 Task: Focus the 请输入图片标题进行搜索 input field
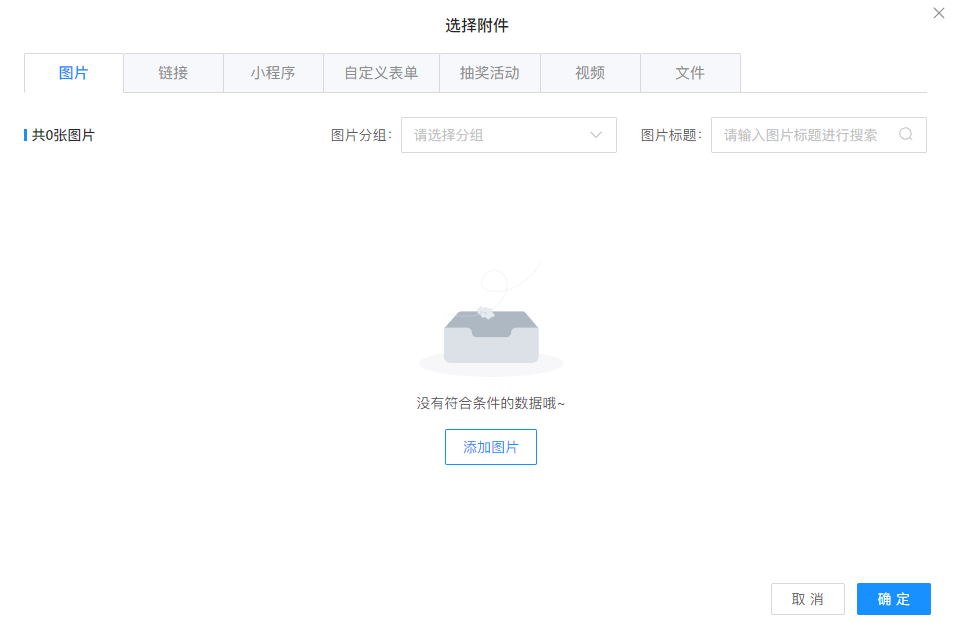800,135
